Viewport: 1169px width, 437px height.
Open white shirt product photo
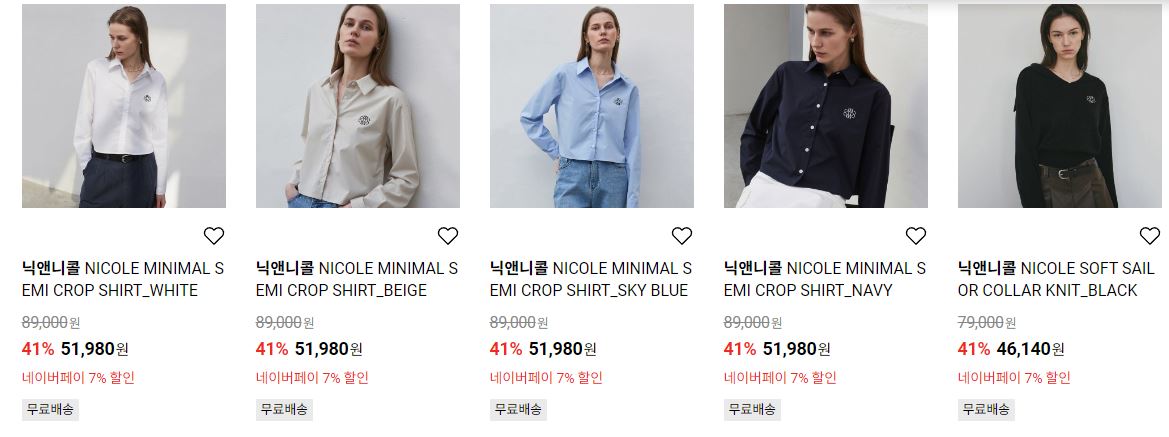pos(124,106)
